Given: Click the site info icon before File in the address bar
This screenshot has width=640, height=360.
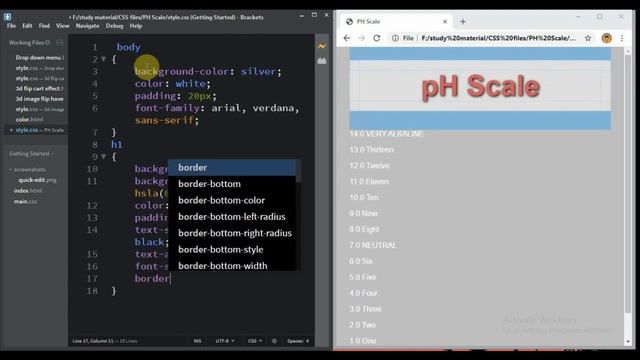Looking at the screenshot, I should pos(395,38).
